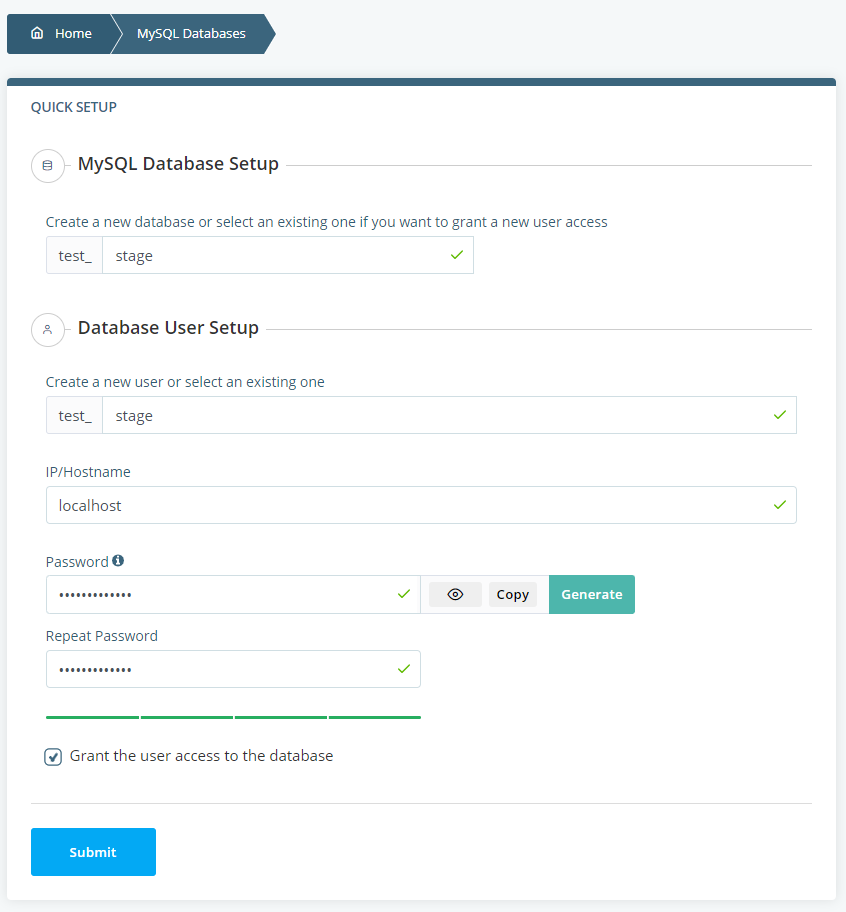
Task: Click the first password strength bar segment
Action: click(91, 717)
